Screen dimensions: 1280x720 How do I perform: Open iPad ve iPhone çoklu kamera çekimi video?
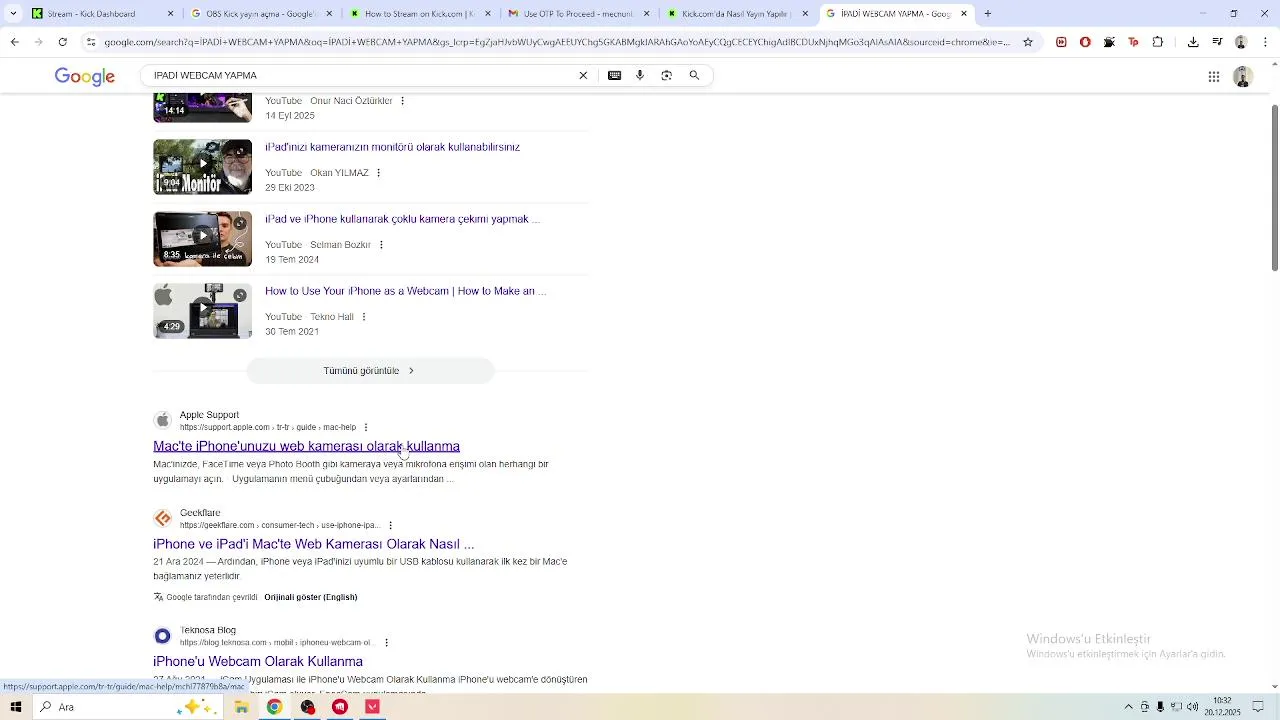click(x=402, y=219)
